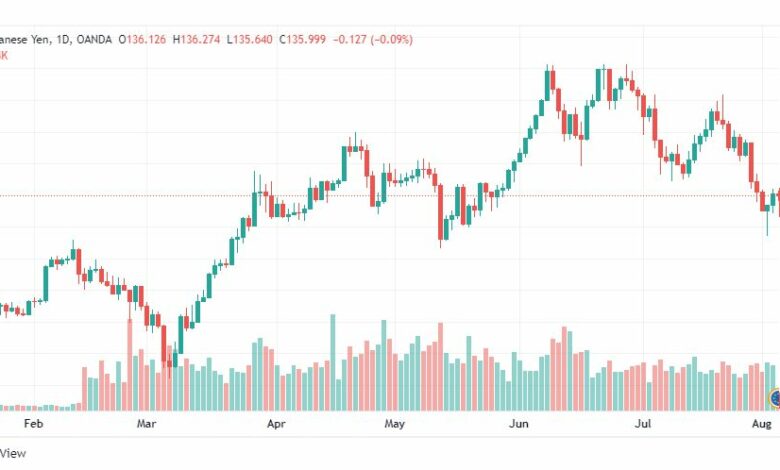The height and width of the screenshot is (470, 780).
Task: Click the May label on time axis
Action: (394, 424)
